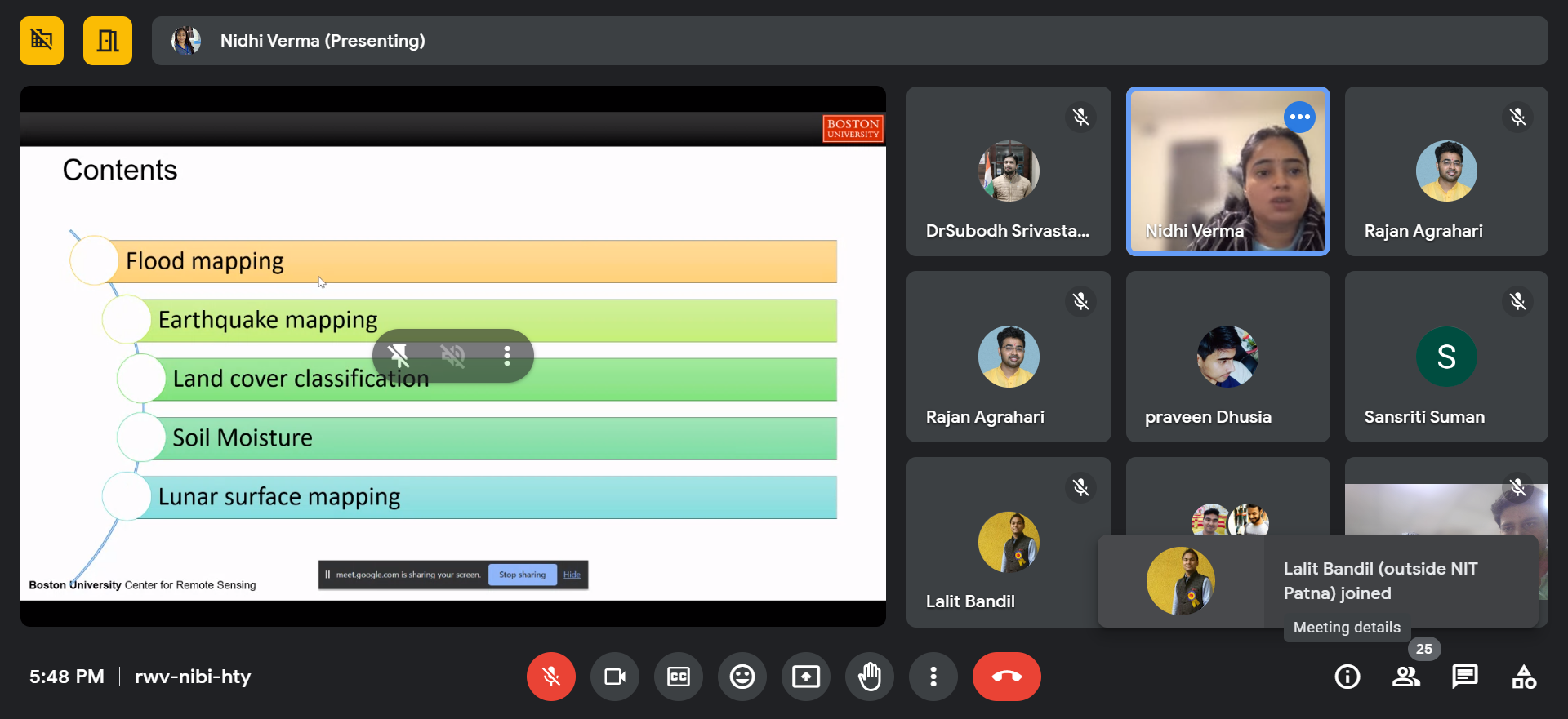
Task: Click the present now screen-share icon
Action: point(805,677)
